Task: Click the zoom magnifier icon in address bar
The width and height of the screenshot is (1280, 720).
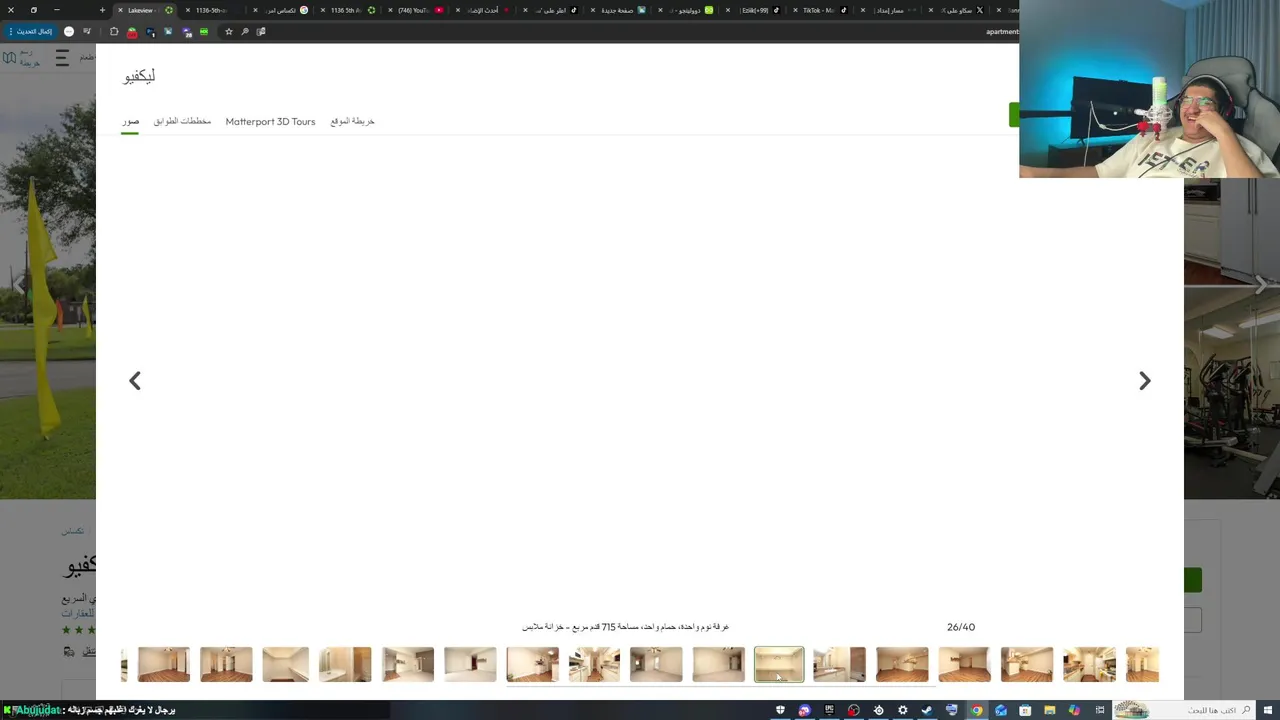Action: (245, 31)
